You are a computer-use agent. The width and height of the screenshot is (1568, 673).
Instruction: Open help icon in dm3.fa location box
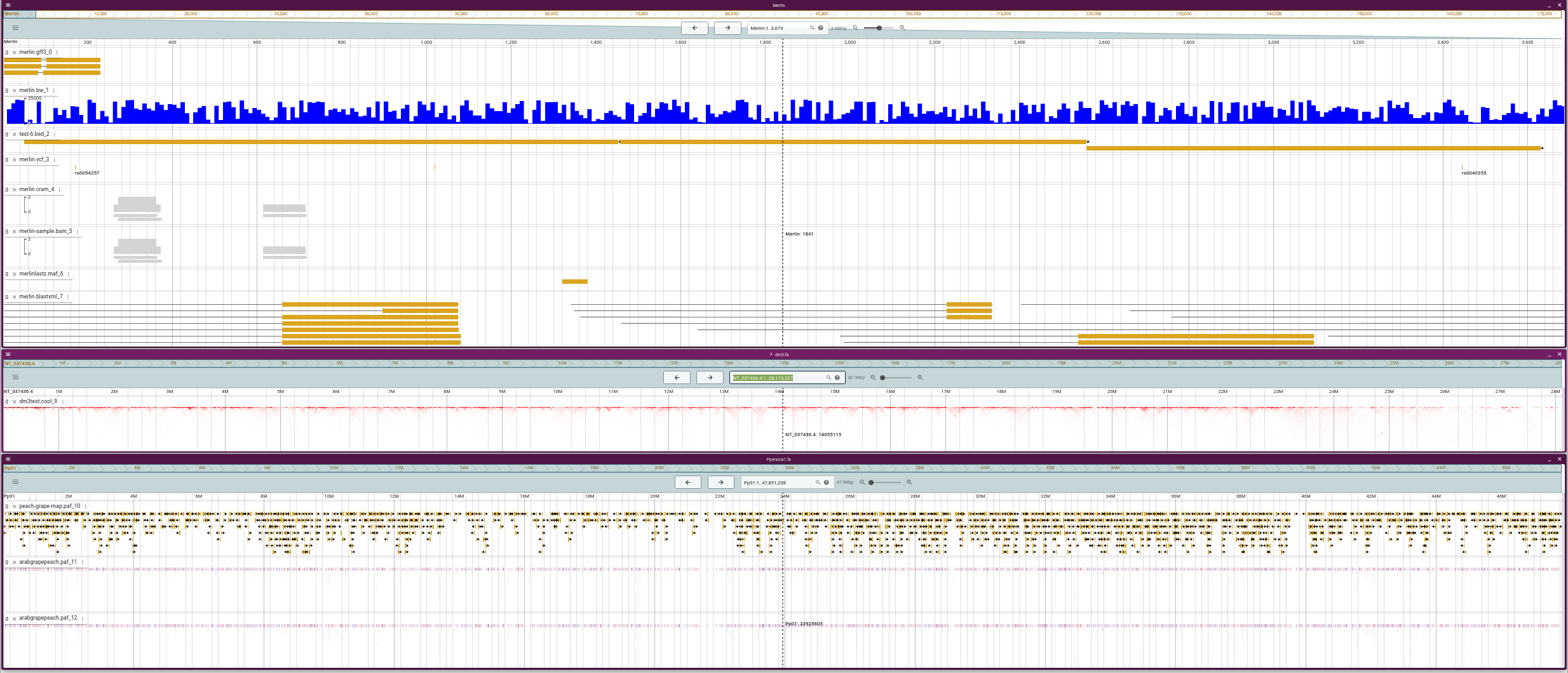coord(837,378)
